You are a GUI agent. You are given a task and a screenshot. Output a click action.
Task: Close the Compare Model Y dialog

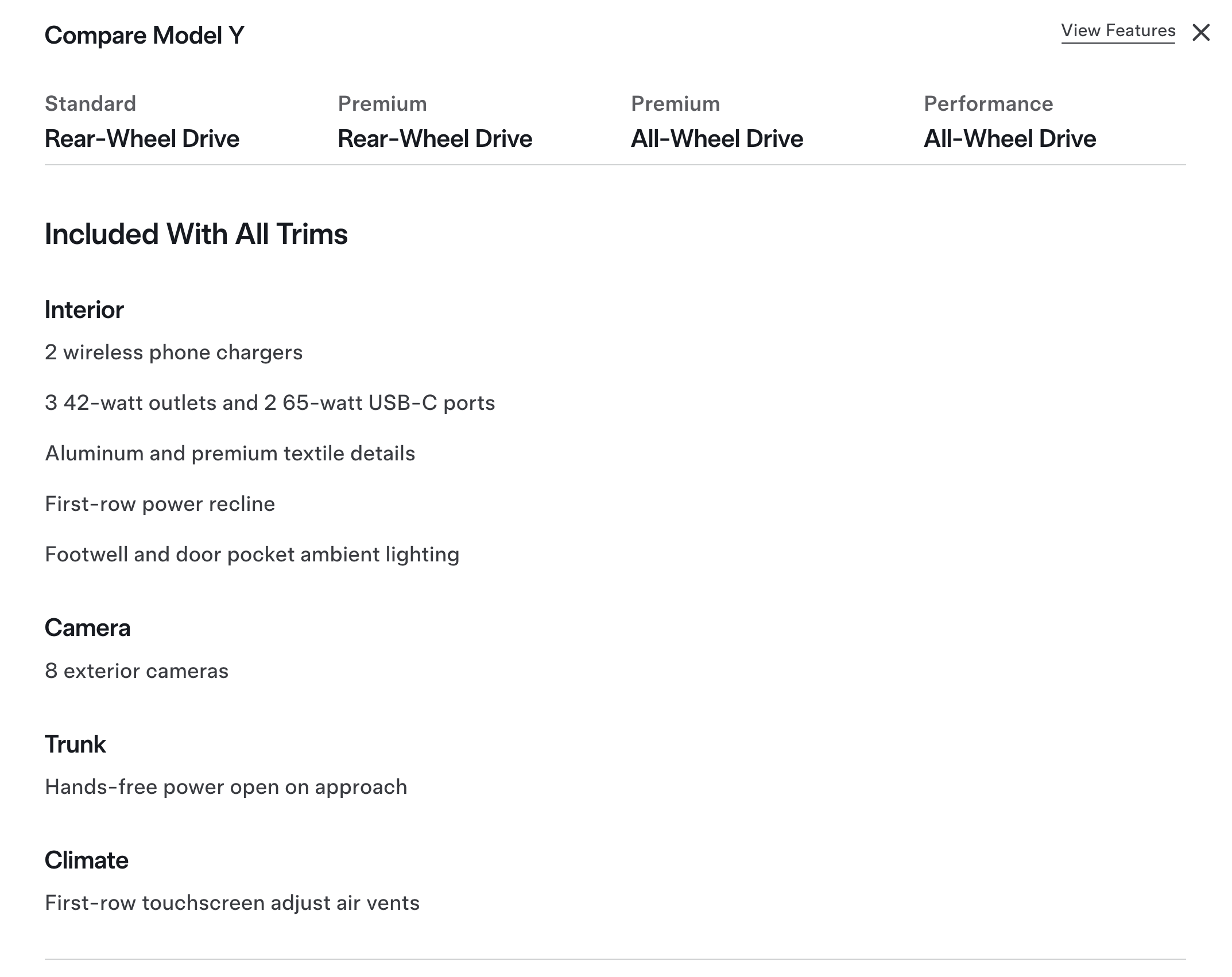pyautogui.click(x=1200, y=33)
